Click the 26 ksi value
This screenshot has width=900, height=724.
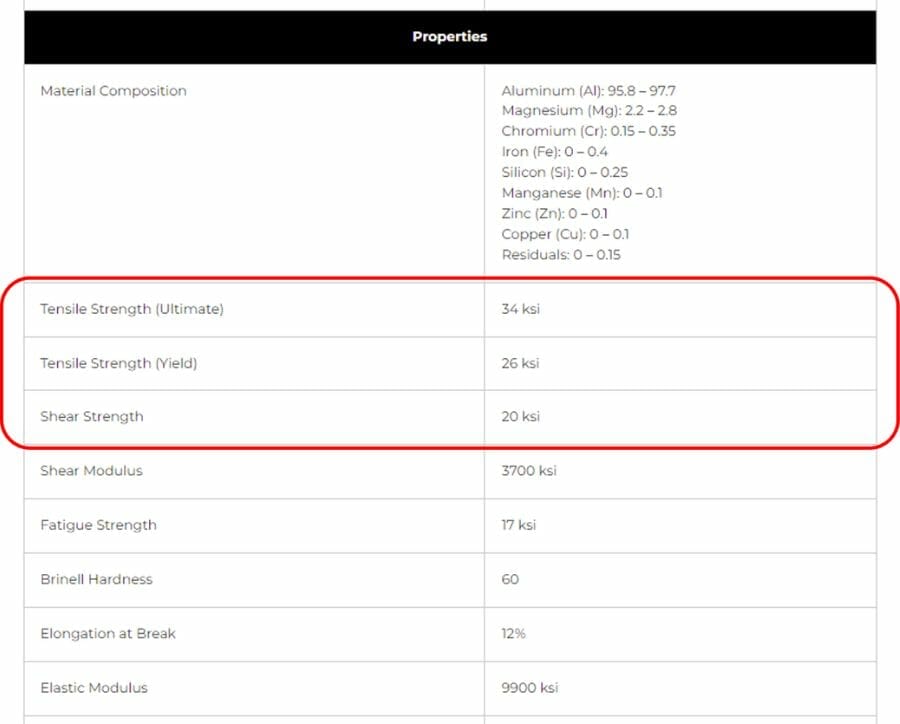point(520,363)
